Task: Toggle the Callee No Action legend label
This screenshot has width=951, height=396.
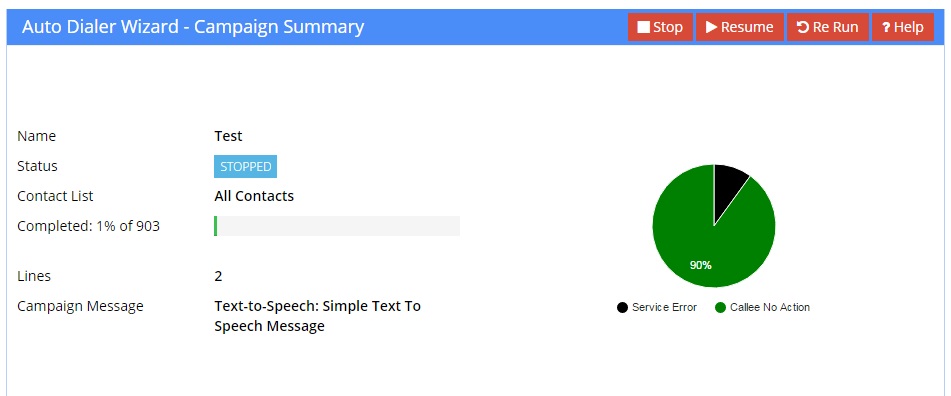Action: [x=770, y=307]
